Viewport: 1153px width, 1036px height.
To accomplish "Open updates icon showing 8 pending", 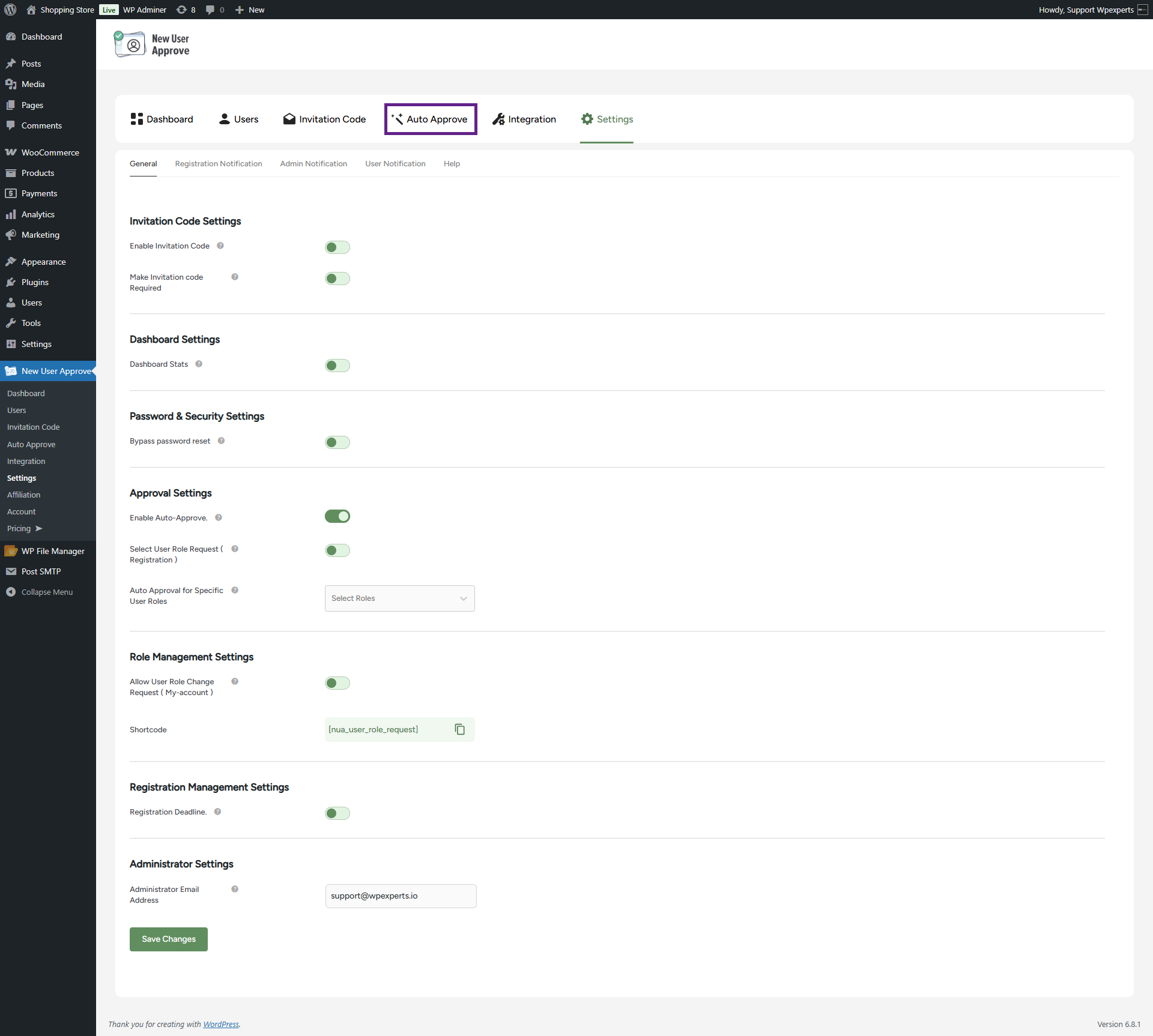I will [186, 10].
